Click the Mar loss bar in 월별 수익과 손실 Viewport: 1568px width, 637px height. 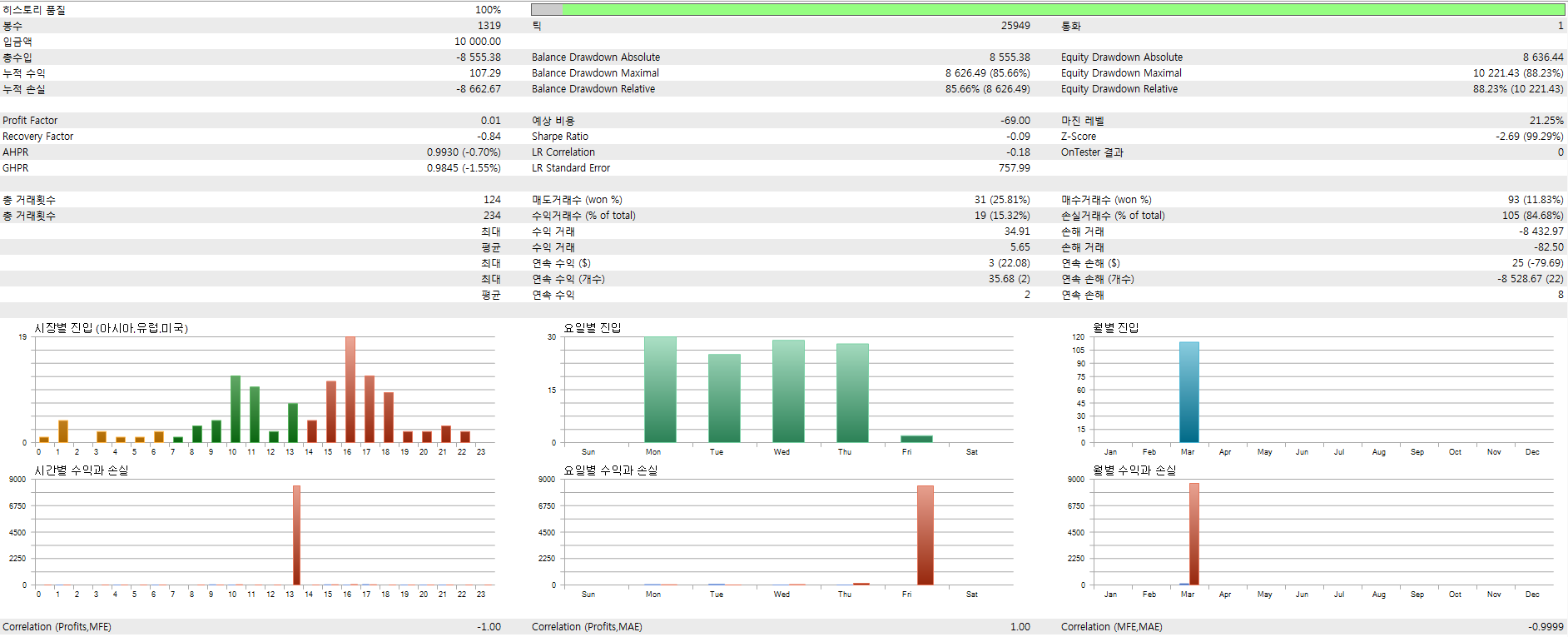1194,534
